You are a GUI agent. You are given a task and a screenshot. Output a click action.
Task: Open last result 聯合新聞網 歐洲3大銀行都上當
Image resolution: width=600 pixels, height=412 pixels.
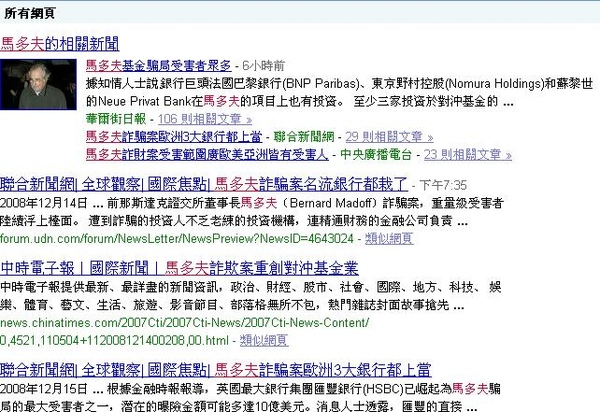pyautogui.click(x=216, y=370)
